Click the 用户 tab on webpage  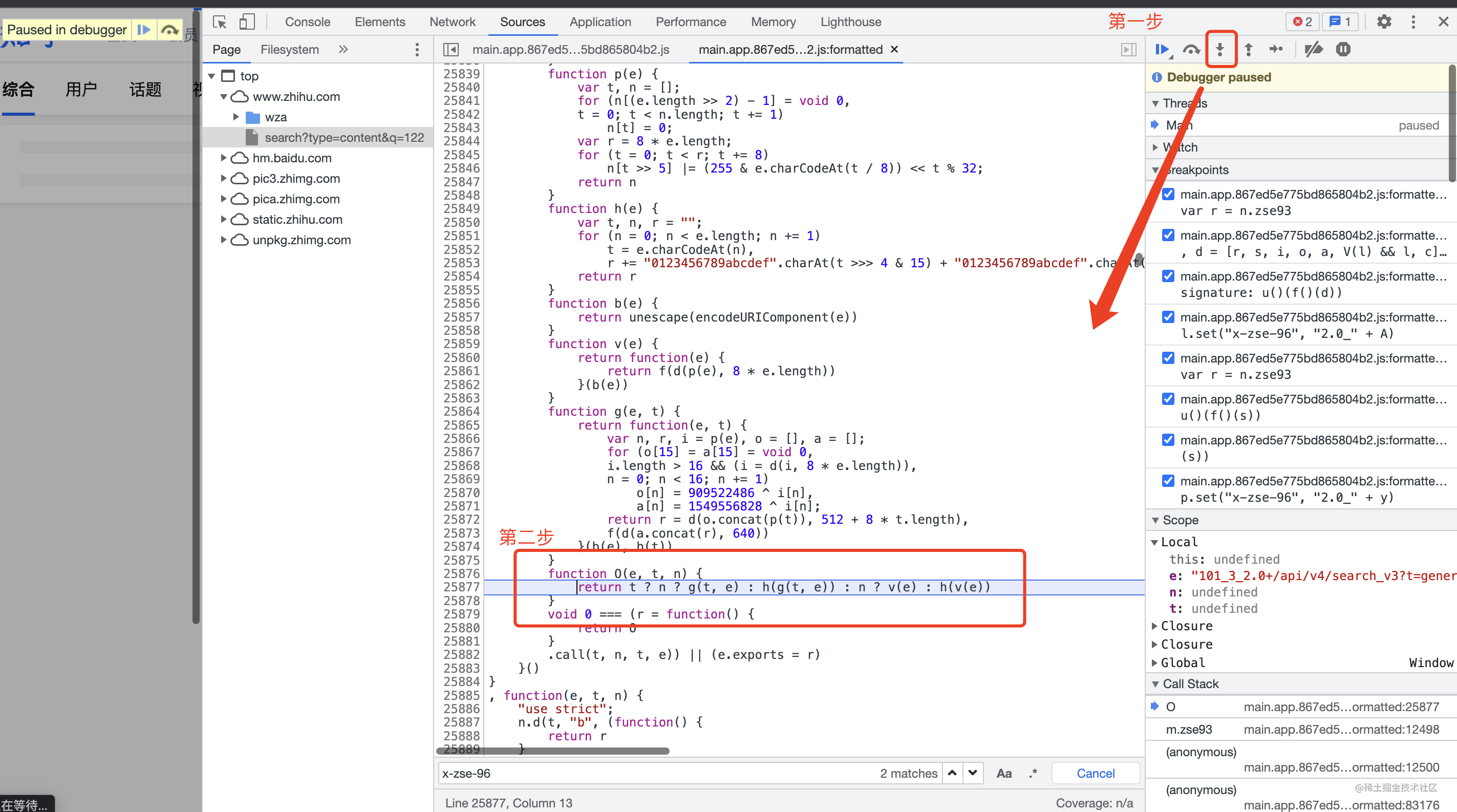81,90
